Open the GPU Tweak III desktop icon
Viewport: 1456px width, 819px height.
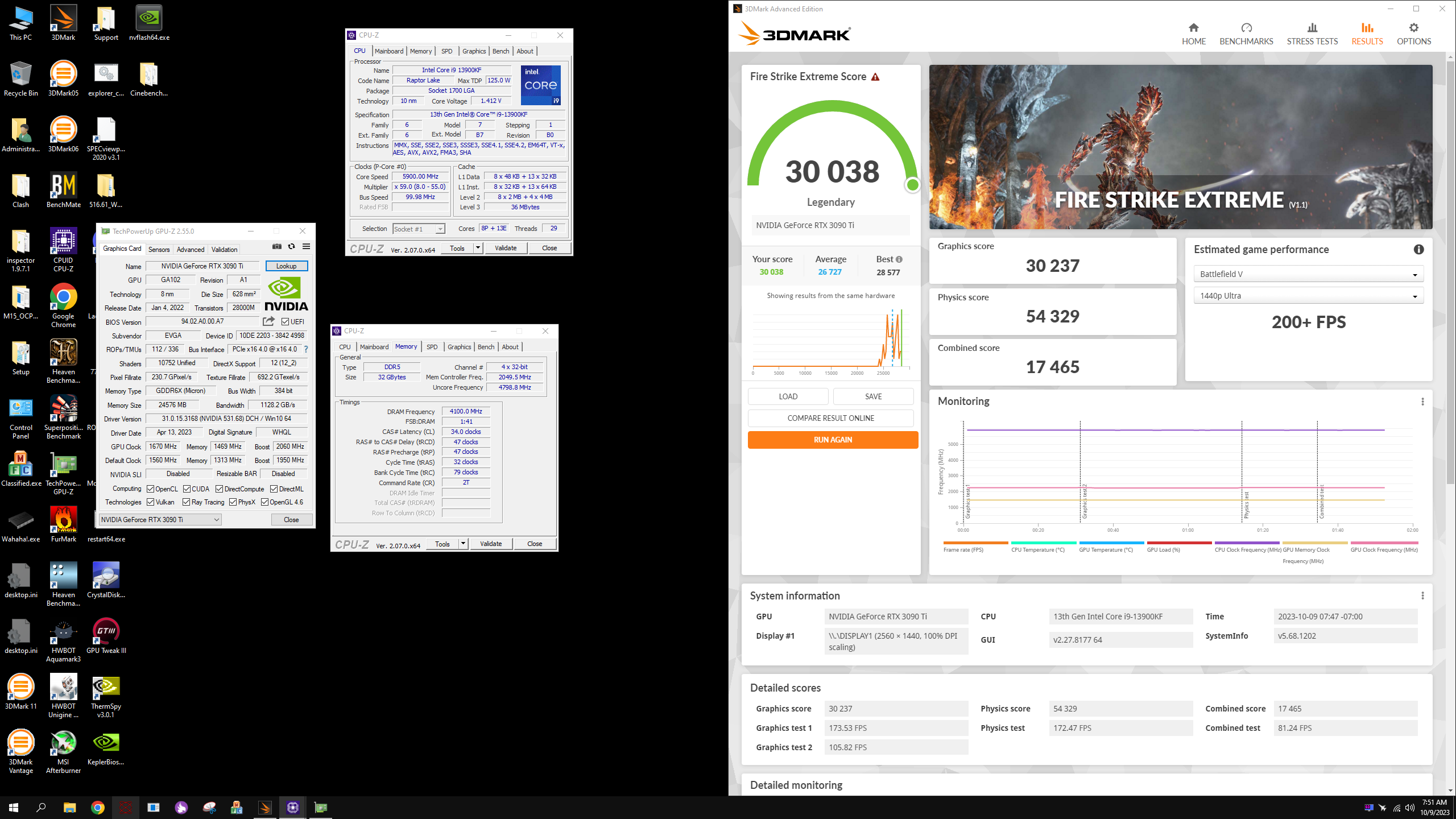click(x=106, y=636)
